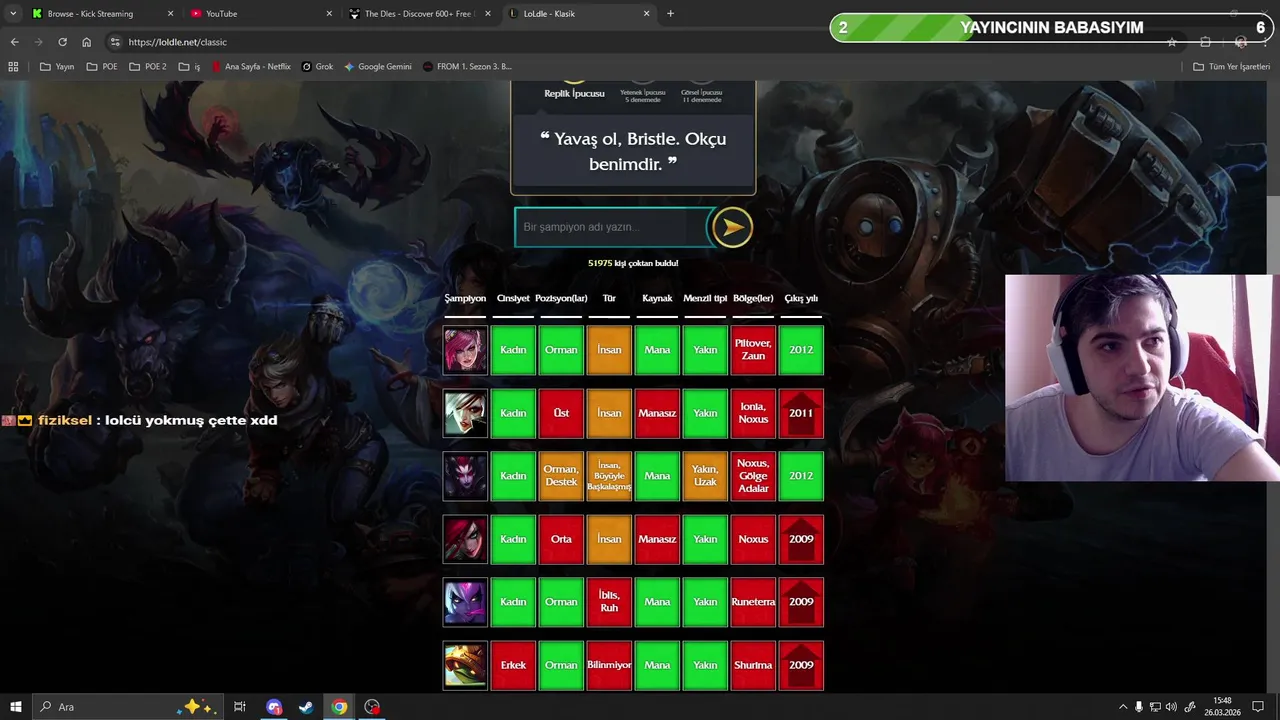Click the Erkek gender cell
The width and height of the screenshot is (1280, 720).
[513, 665]
